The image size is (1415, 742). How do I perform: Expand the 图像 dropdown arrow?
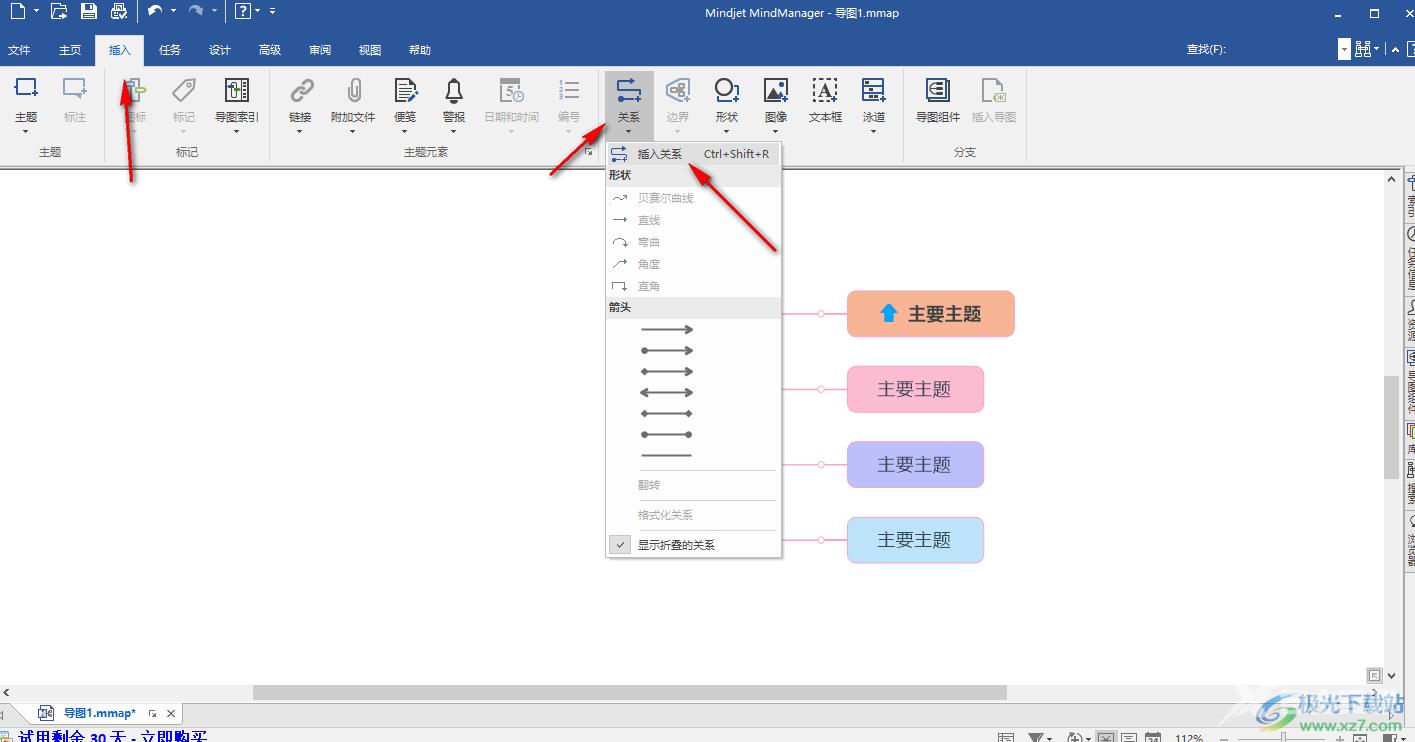[776, 131]
